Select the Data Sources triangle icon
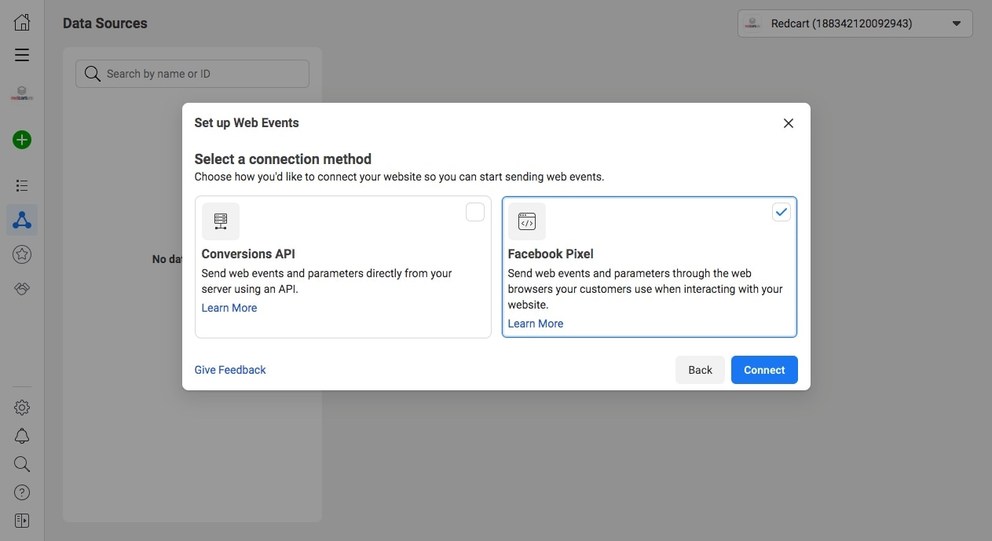Viewport: 992px width, 541px height. pyautogui.click(x=22, y=220)
